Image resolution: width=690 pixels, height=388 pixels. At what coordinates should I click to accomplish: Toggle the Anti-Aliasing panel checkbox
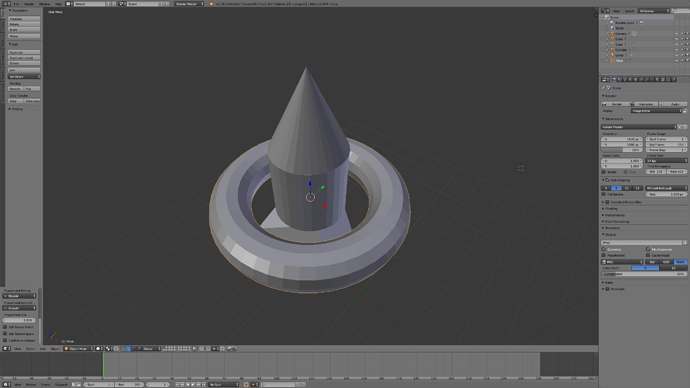point(607,180)
